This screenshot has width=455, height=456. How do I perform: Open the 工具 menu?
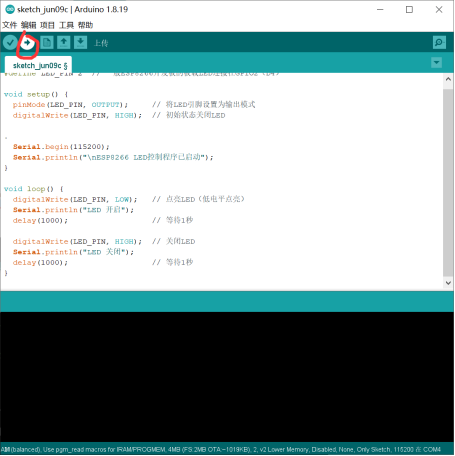66,25
